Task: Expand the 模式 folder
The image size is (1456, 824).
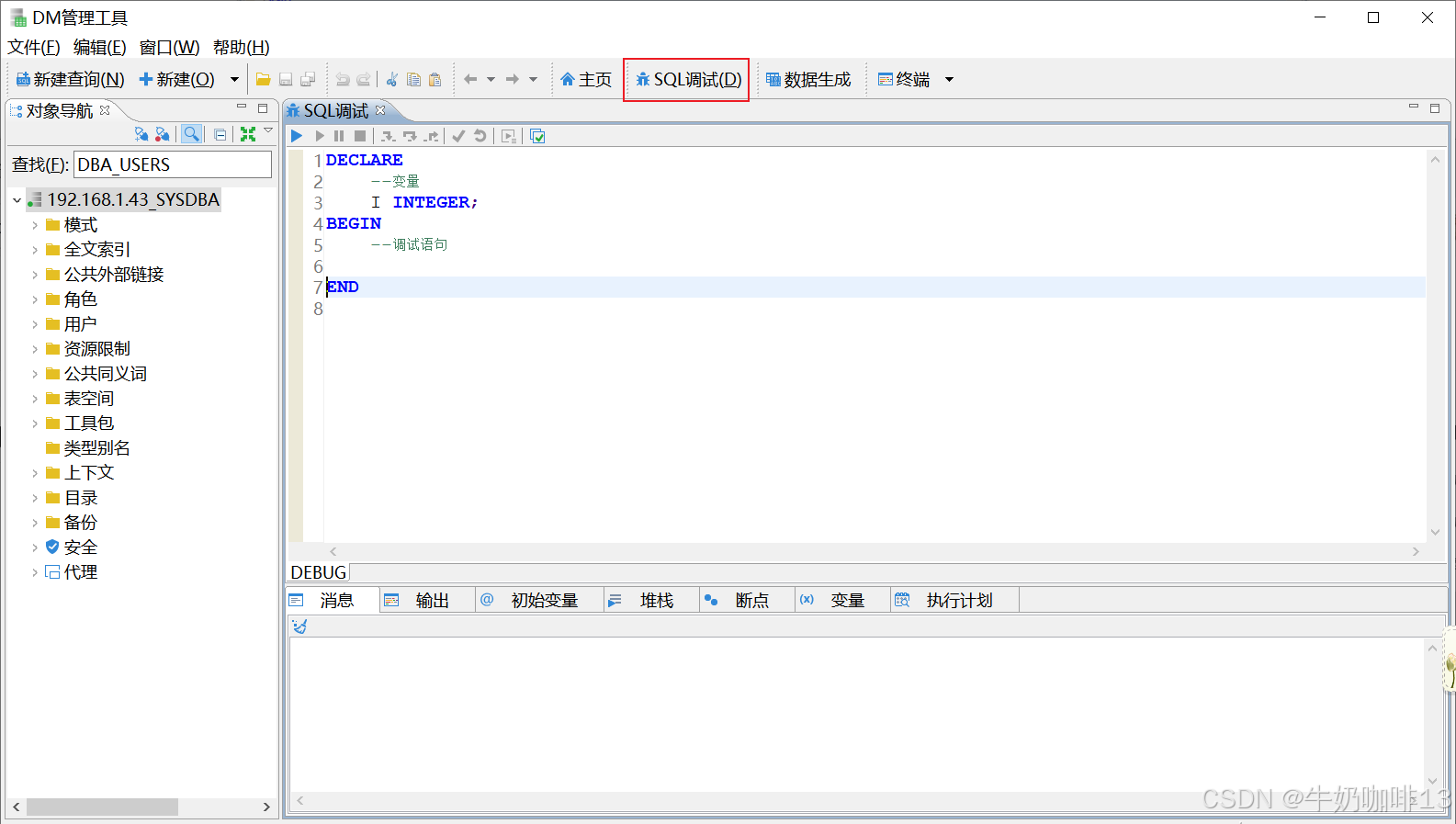Action: click(x=35, y=225)
